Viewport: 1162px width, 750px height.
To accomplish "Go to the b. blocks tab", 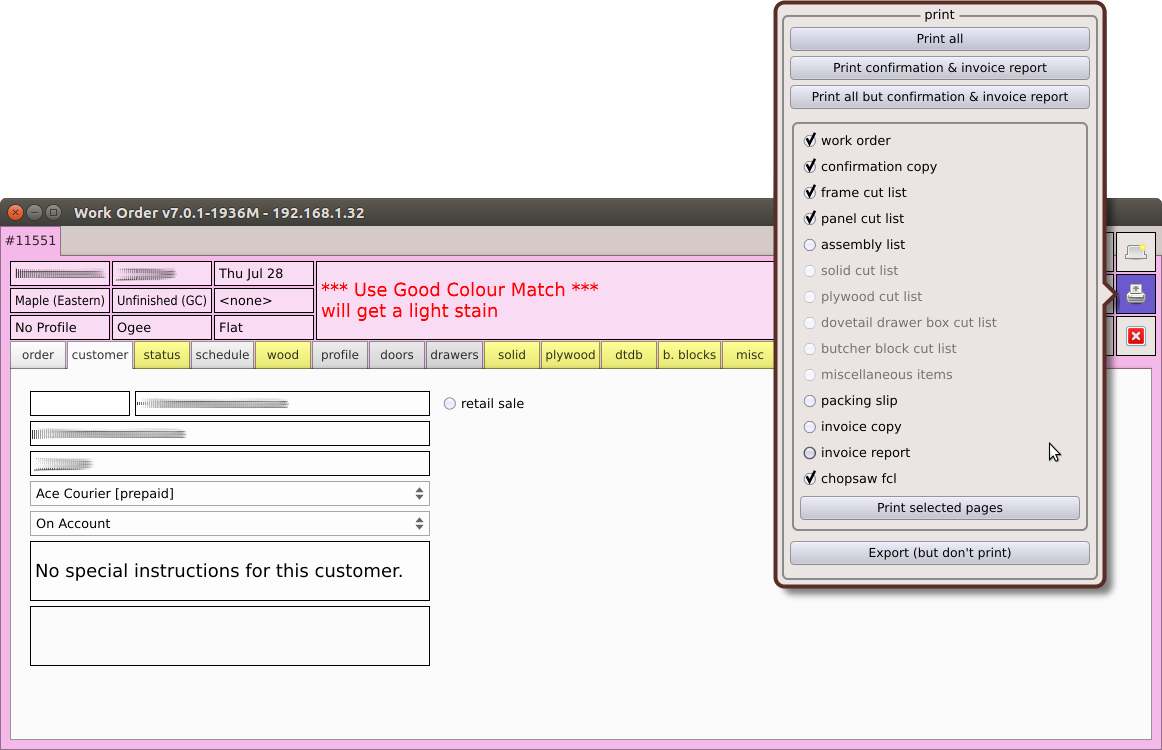I will pyautogui.click(x=689, y=355).
